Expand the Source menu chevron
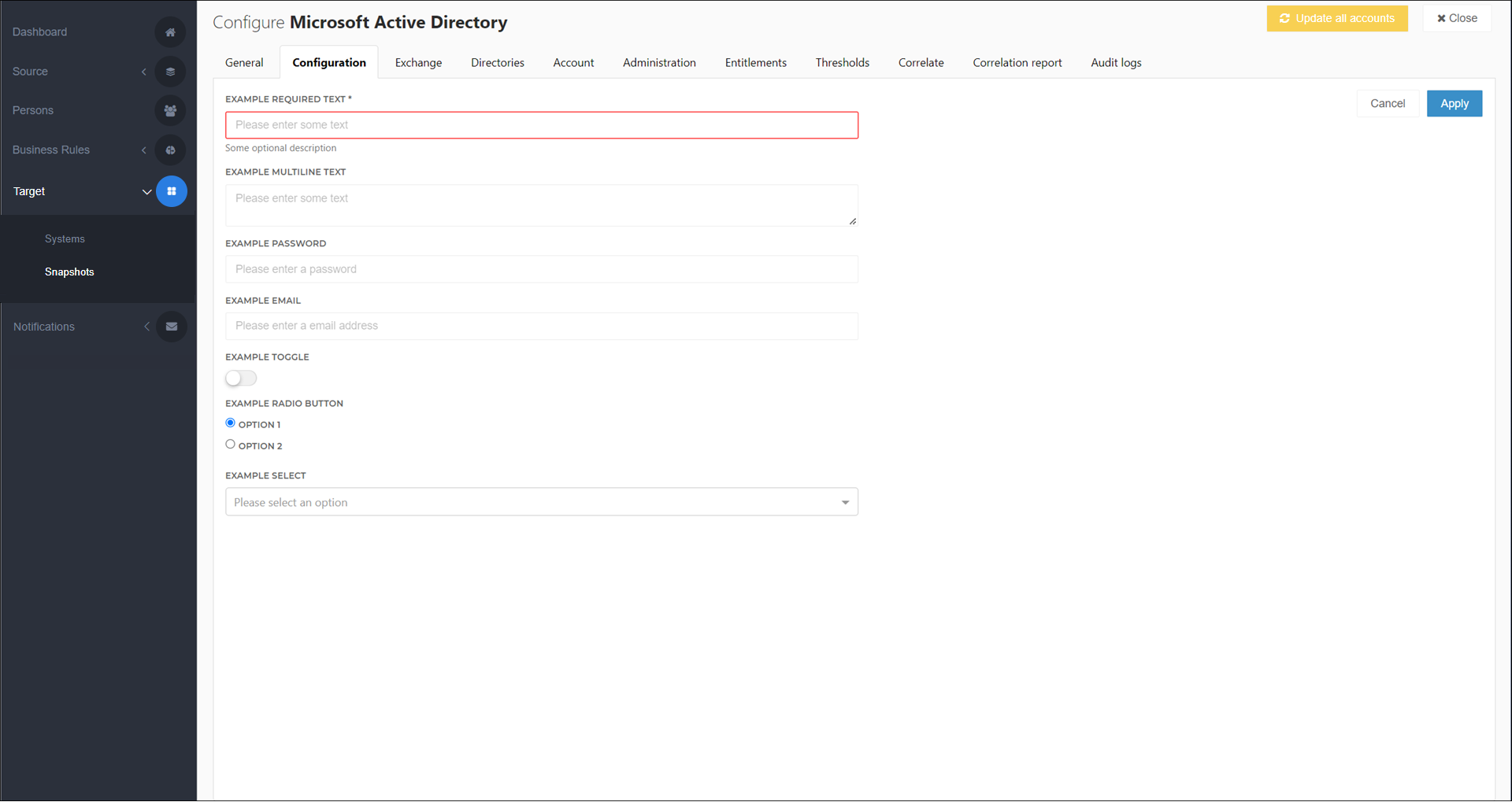The width and height of the screenshot is (1512, 802). pyautogui.click(x=144, y=72)
